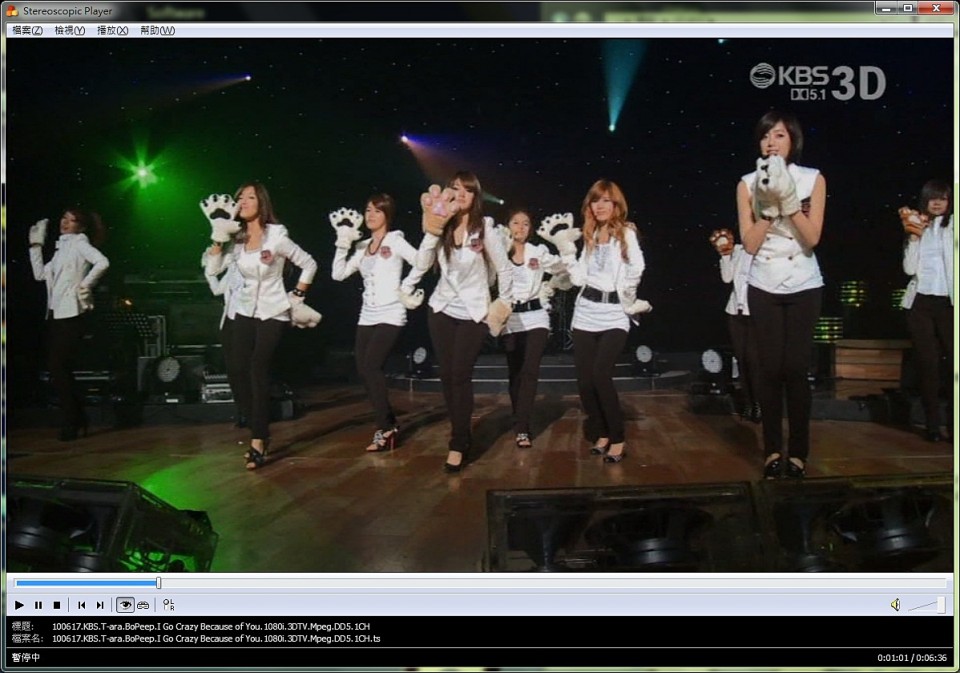960x673 pixels.
Task: Open the 檢視(Y) menu
Action: coord(69,30)
